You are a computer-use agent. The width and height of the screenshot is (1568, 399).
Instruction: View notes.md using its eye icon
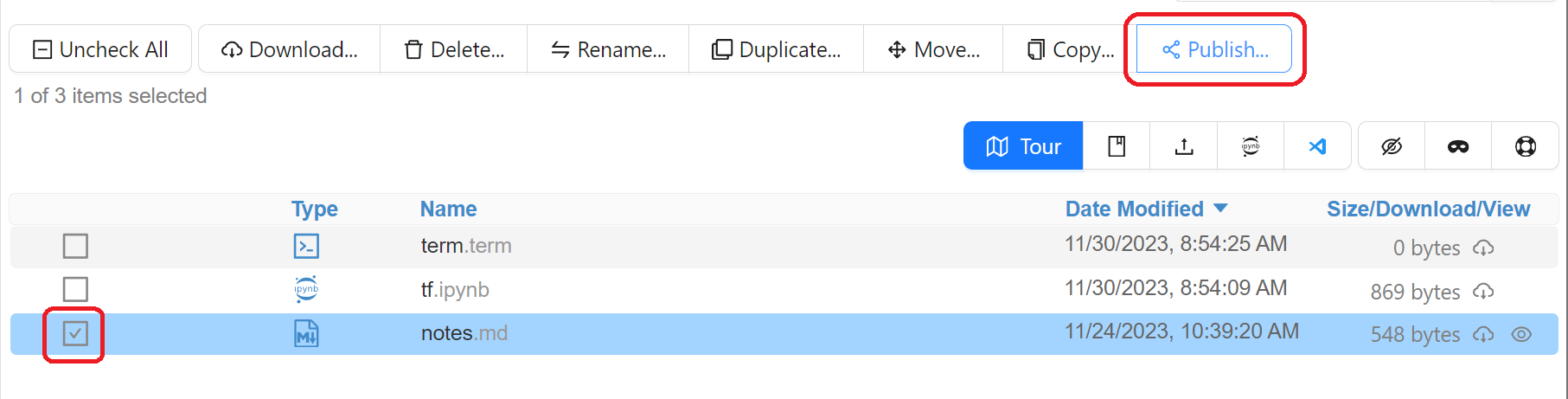tap(1521, 334)
